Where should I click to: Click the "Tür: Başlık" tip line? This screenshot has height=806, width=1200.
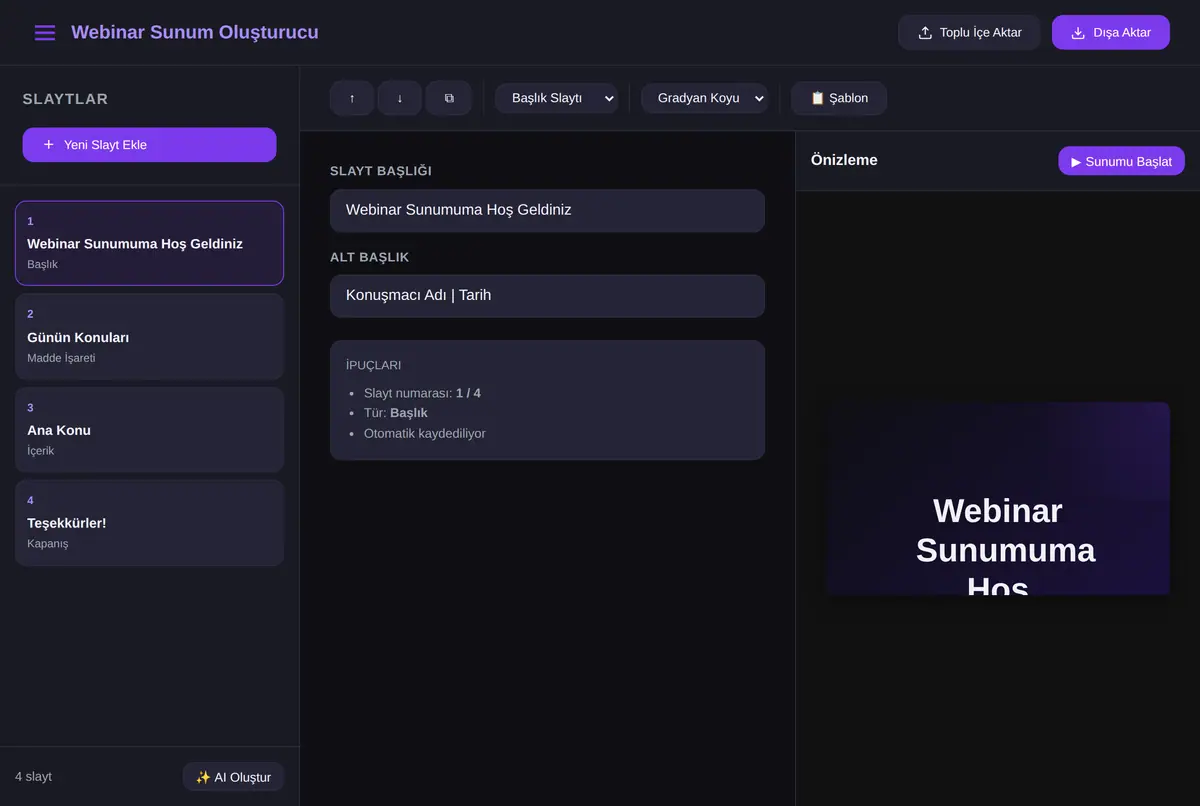point(396,413)
